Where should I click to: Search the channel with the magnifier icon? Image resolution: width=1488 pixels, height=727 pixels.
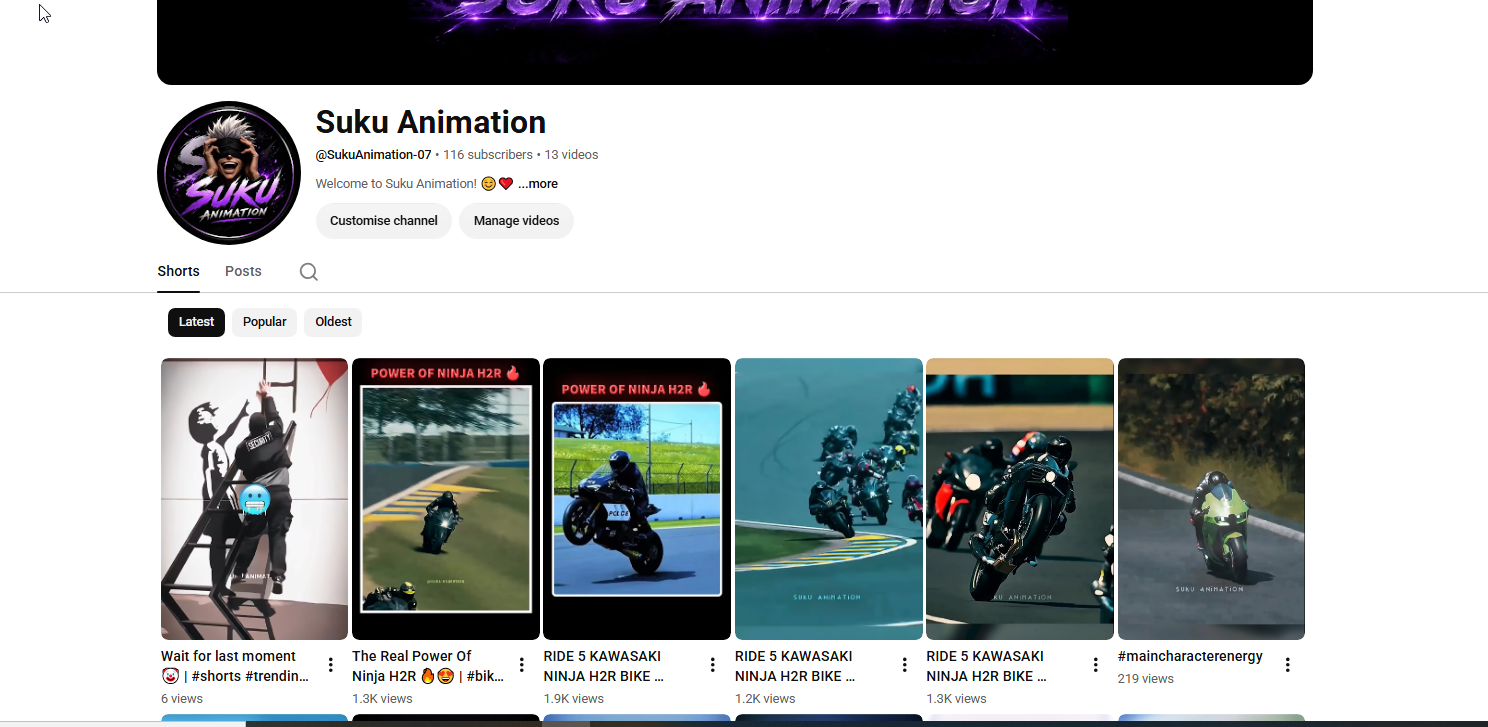309,272
